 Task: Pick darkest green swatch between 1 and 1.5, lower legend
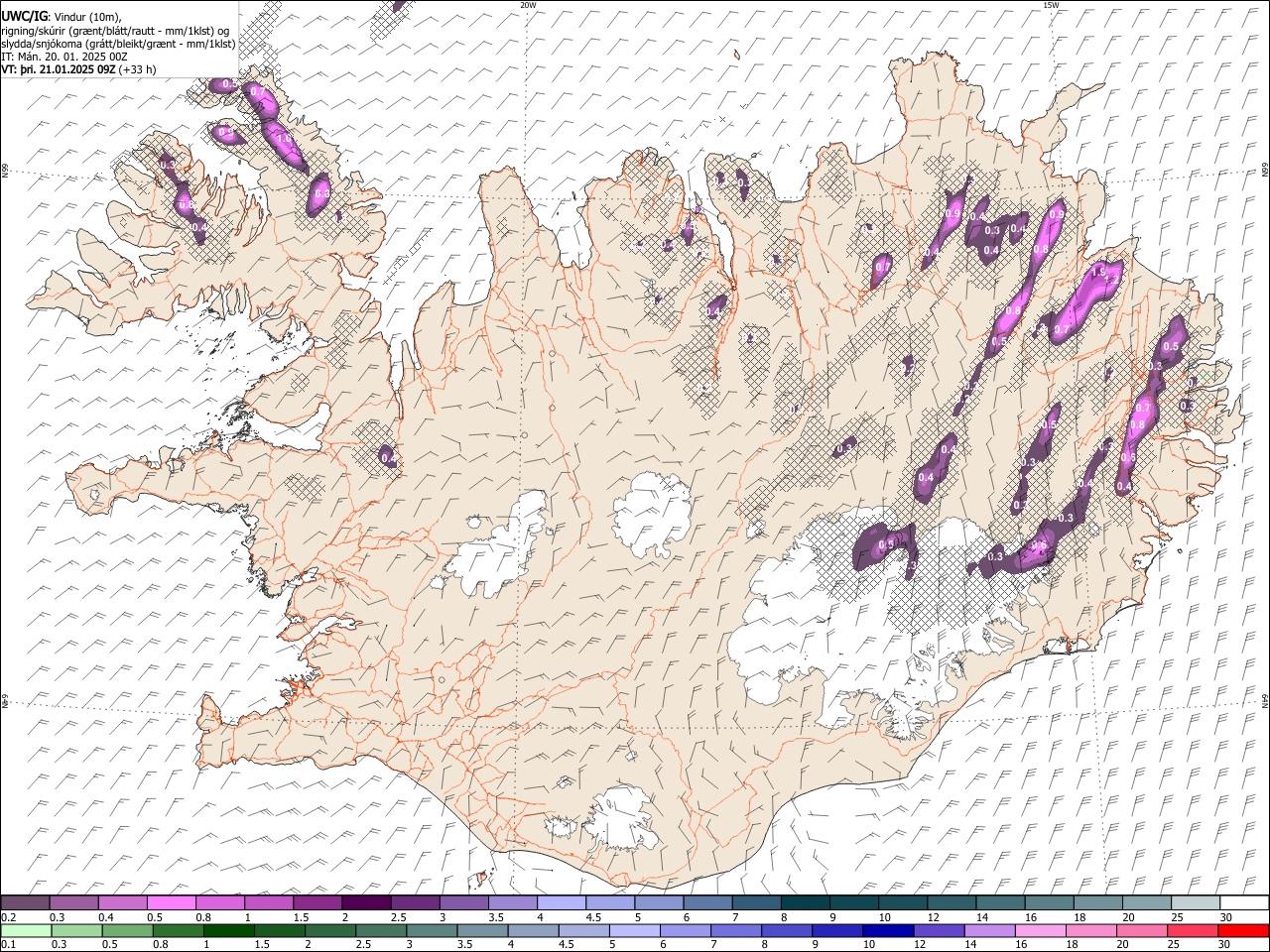[x=229, y=931]
